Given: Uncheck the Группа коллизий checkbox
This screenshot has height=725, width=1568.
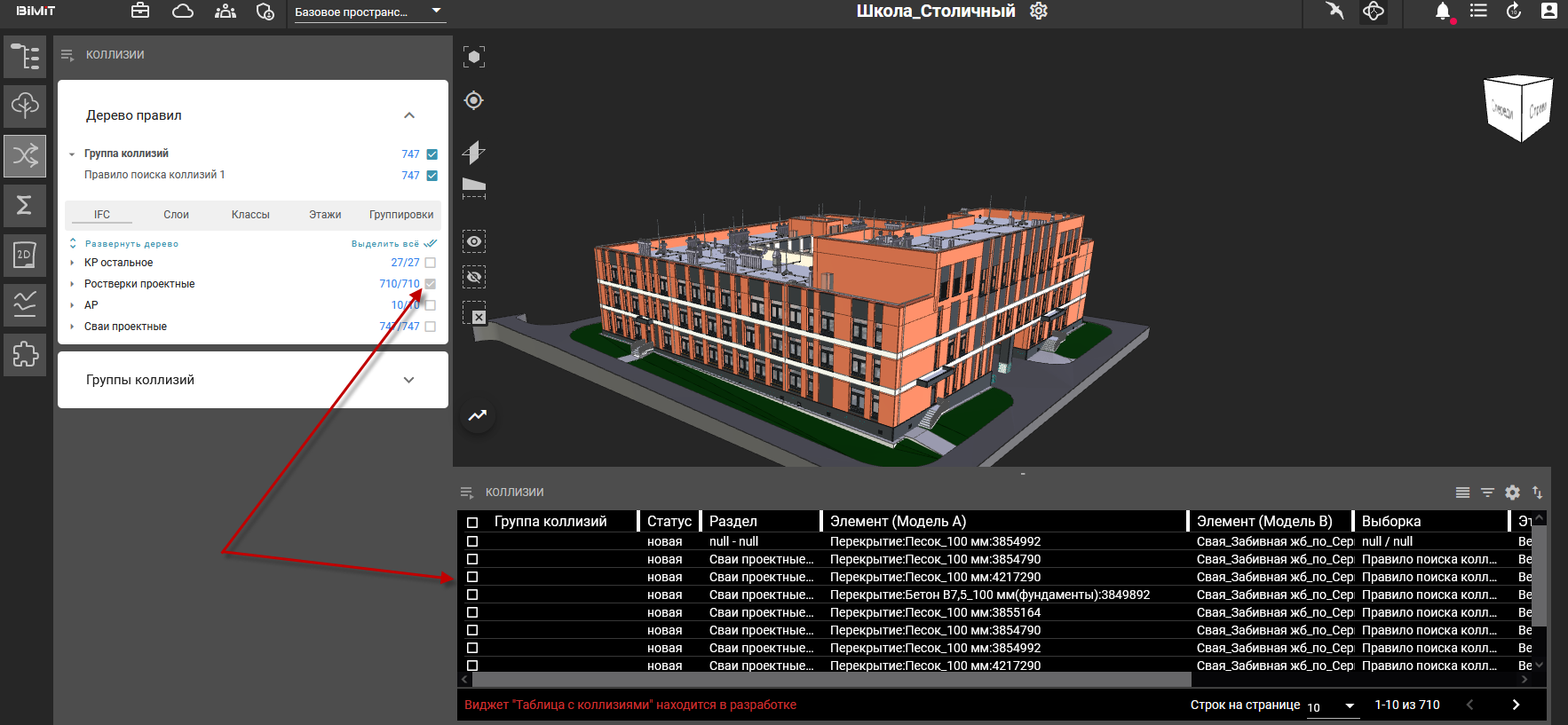Looking at the screenshot, I should pos(432,154).
